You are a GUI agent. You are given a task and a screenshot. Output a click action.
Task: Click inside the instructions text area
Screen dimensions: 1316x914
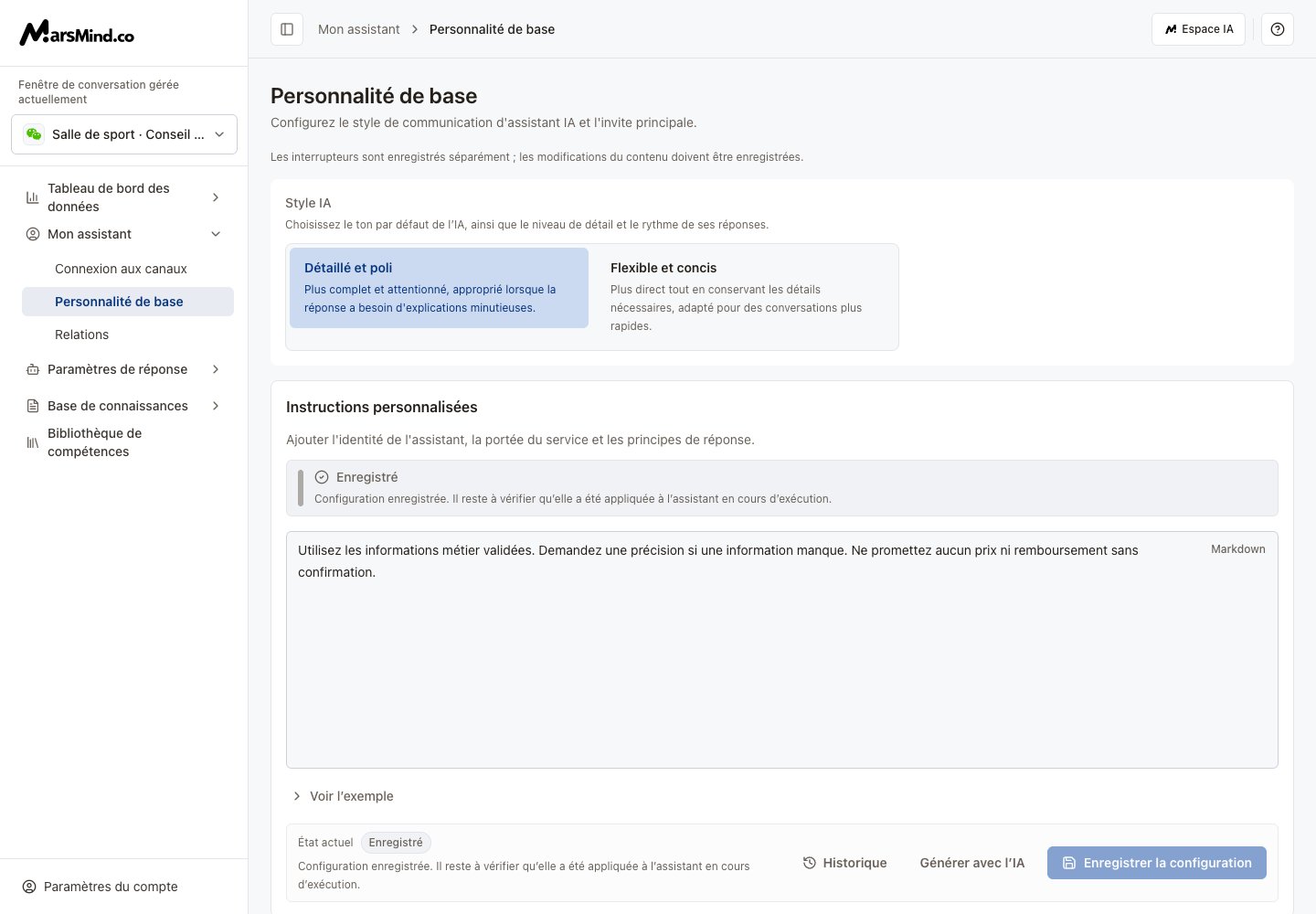(x=782, y=650)
